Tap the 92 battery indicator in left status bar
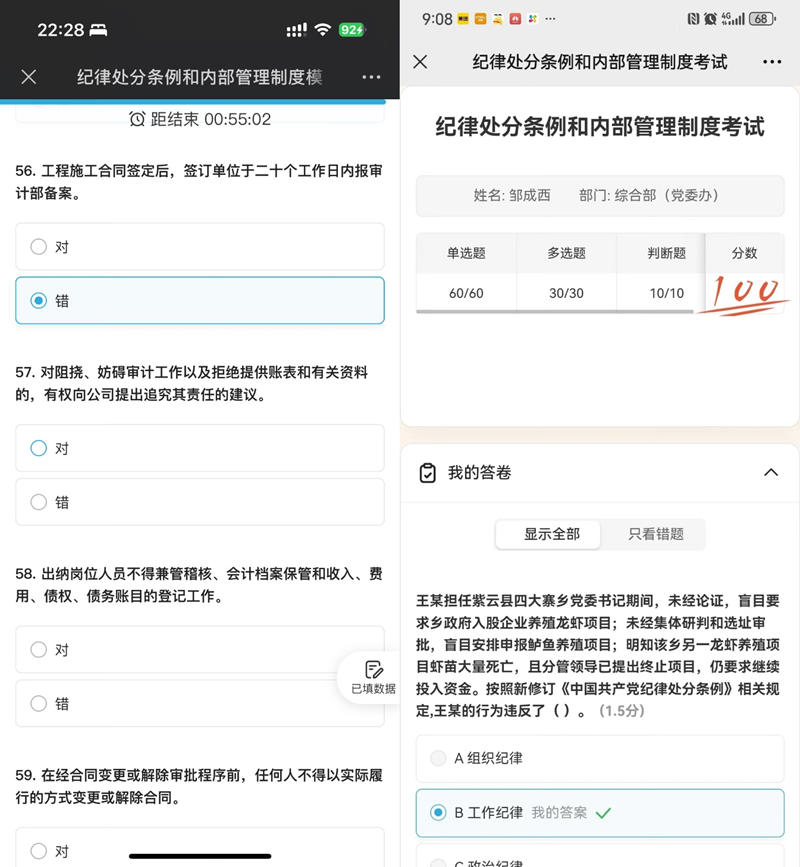This screenshot has width=800, height=867. click(352, 29)
